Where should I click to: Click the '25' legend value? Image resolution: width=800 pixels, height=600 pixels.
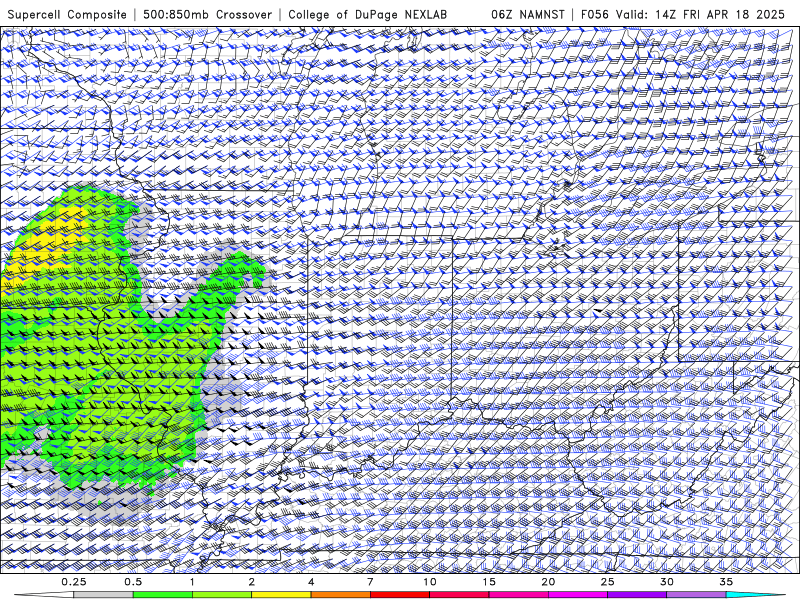coord(607,582)
